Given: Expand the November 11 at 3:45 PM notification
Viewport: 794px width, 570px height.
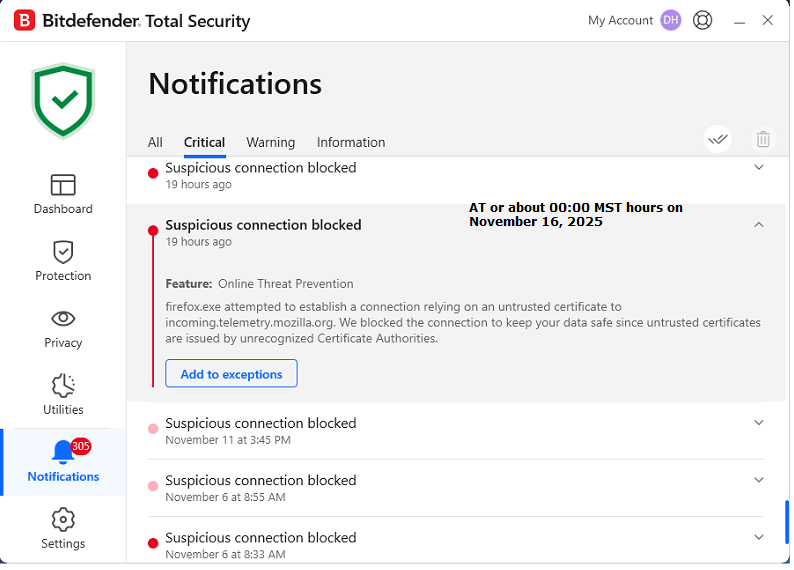Looking at the screenshot, I should tap(758, 423).
